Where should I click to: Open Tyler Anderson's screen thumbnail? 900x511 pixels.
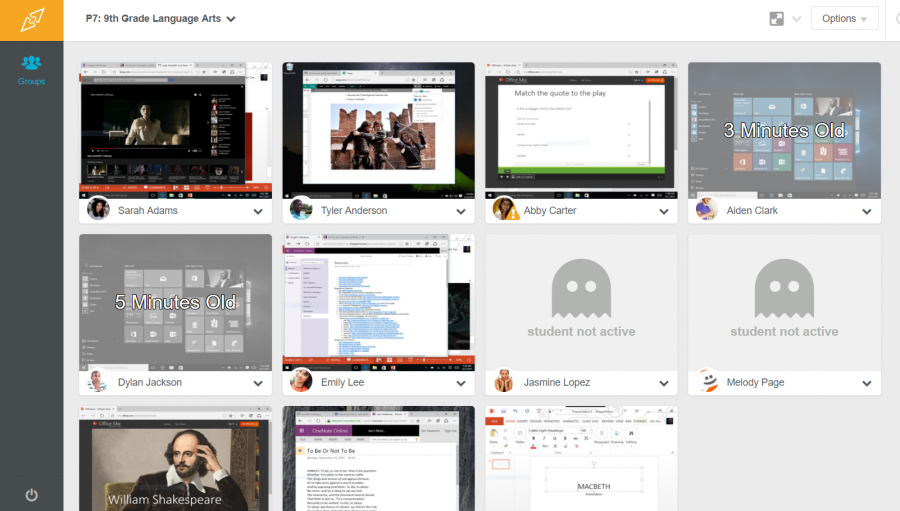click(379, 130)
